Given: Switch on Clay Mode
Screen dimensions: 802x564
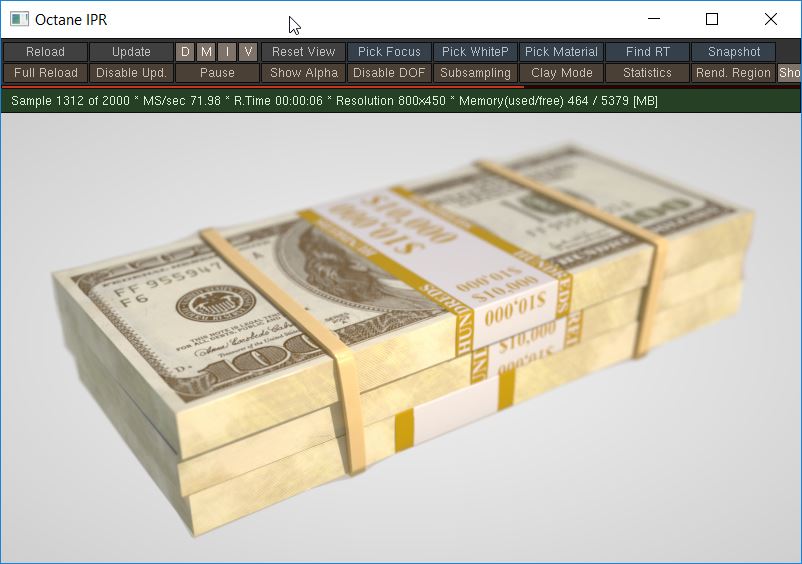Looking at the screenshot, I should click(x=561, y=73).
